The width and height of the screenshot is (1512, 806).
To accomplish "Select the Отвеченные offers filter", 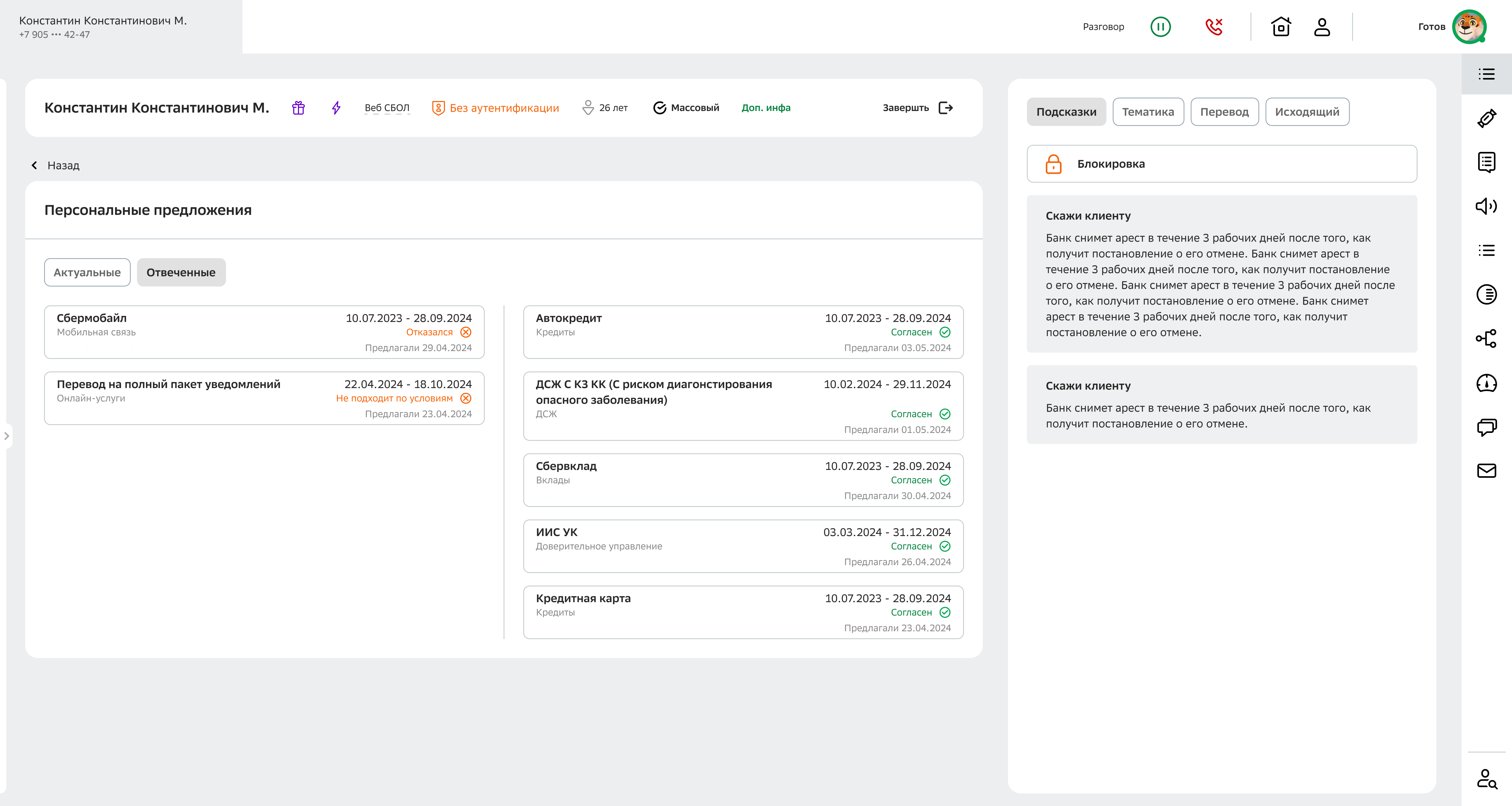I will coord(181,272).
